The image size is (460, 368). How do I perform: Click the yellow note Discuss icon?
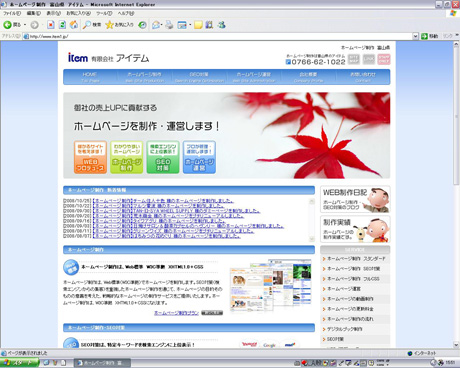click(198, 25)
